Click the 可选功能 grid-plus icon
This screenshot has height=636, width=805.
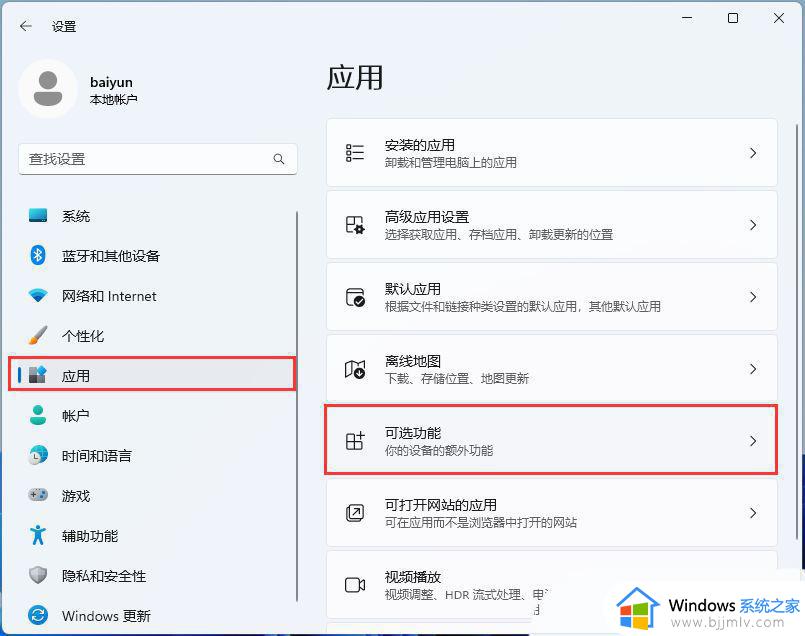(355, 440)
